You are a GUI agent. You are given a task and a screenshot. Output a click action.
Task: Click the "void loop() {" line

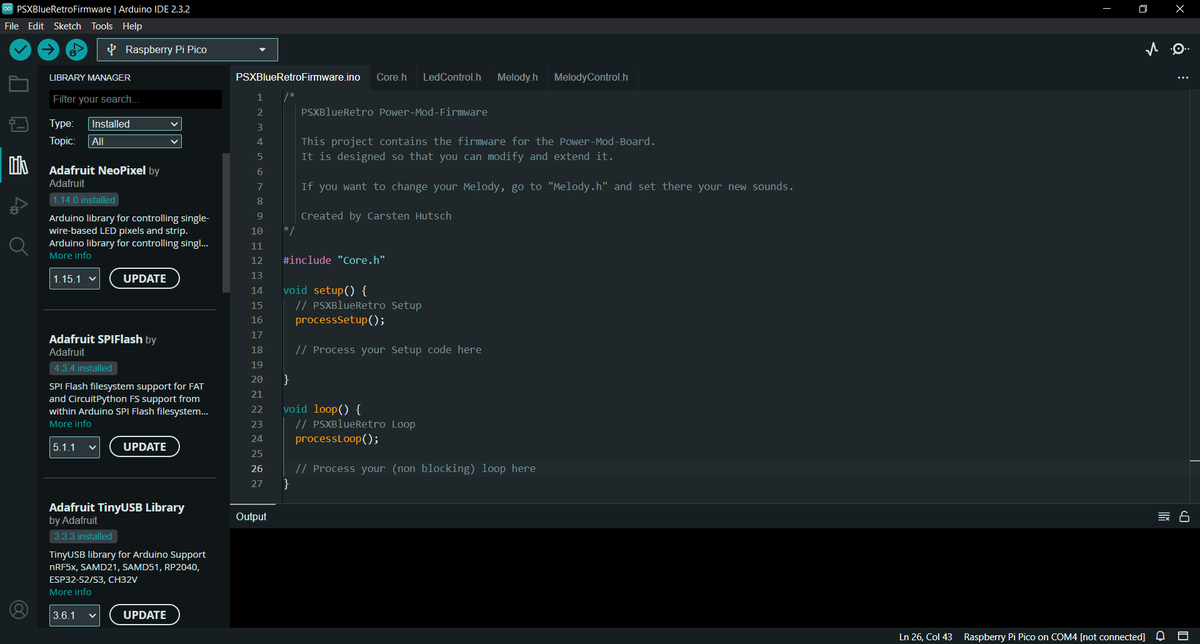coord(321,409)
